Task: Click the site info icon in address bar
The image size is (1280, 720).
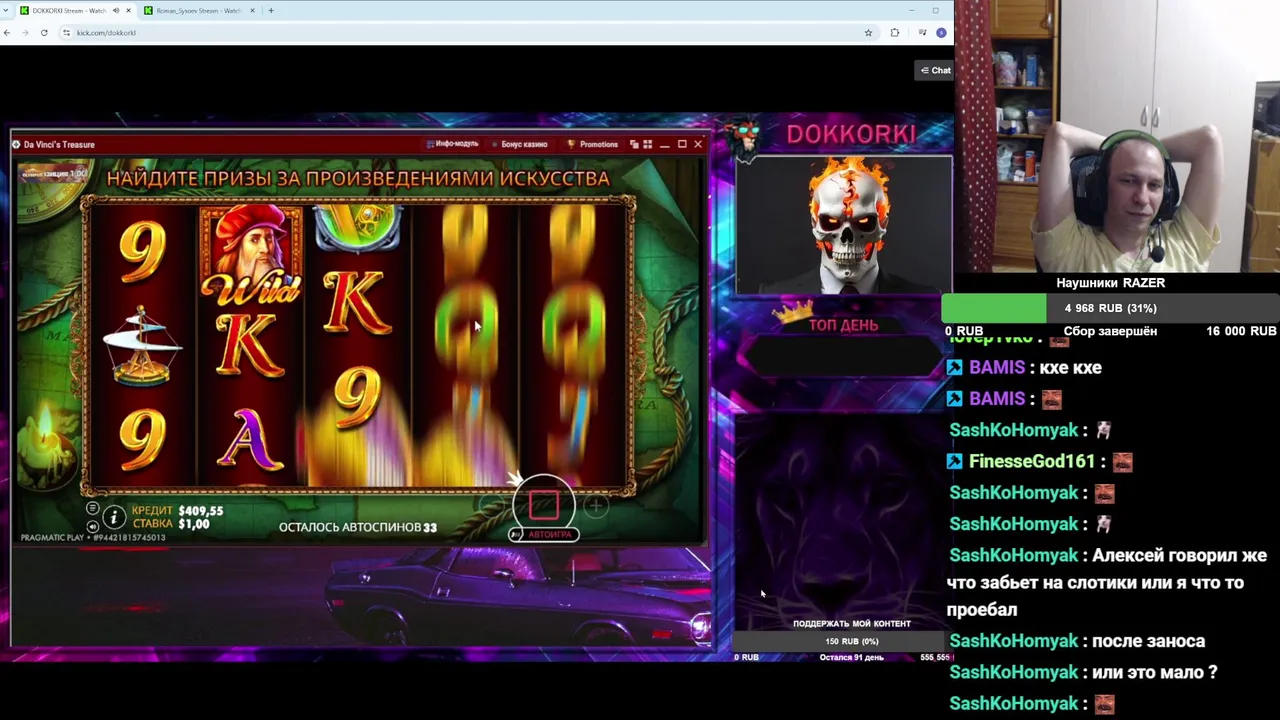Action: pos(66,32)
